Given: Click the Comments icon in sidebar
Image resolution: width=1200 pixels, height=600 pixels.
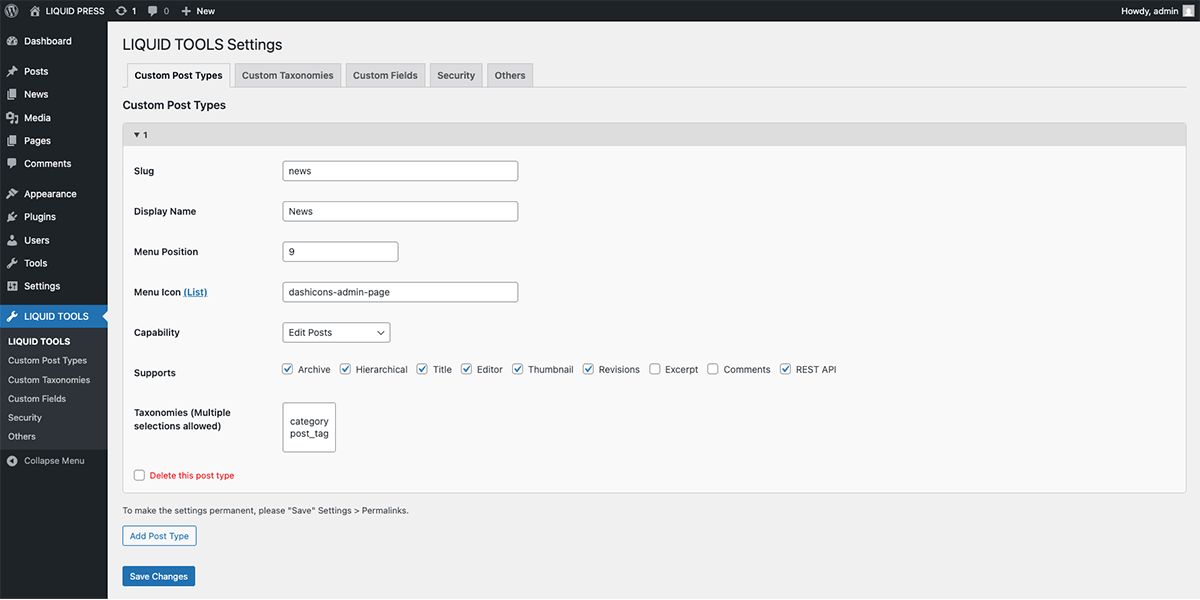Looking at the screenshot, I should click(12, 163).
